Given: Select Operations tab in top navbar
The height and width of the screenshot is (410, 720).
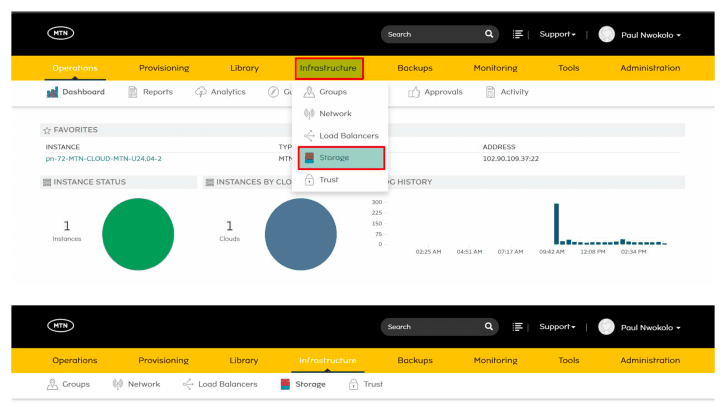Looking at the screenshot, I should click(x=75, y=68).
